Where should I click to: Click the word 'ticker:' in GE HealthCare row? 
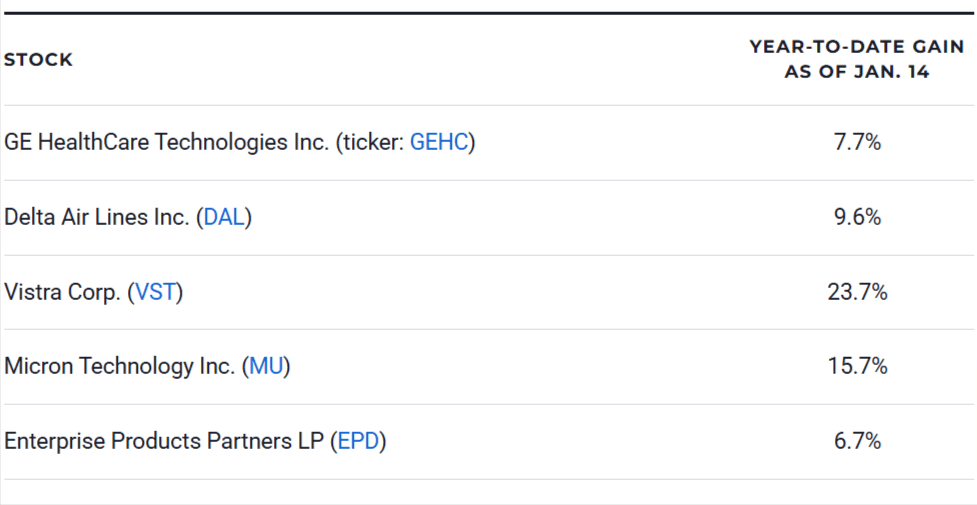tap(373, 142)
